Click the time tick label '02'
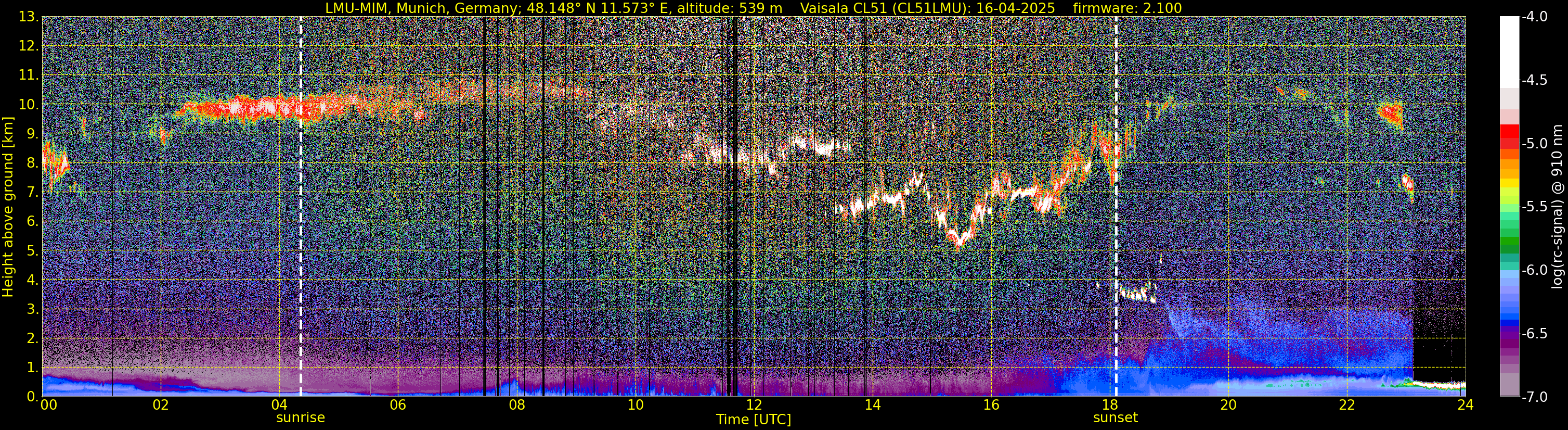 click(161, 405)
